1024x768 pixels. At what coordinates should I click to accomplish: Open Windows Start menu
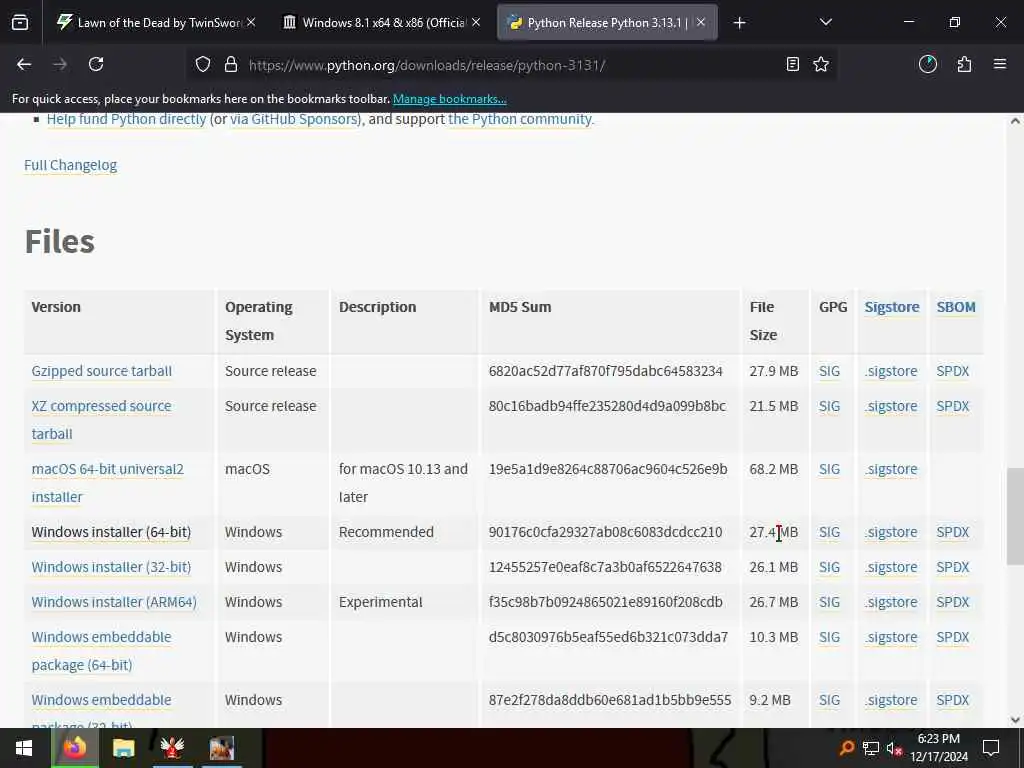click(x=24, y=748)
